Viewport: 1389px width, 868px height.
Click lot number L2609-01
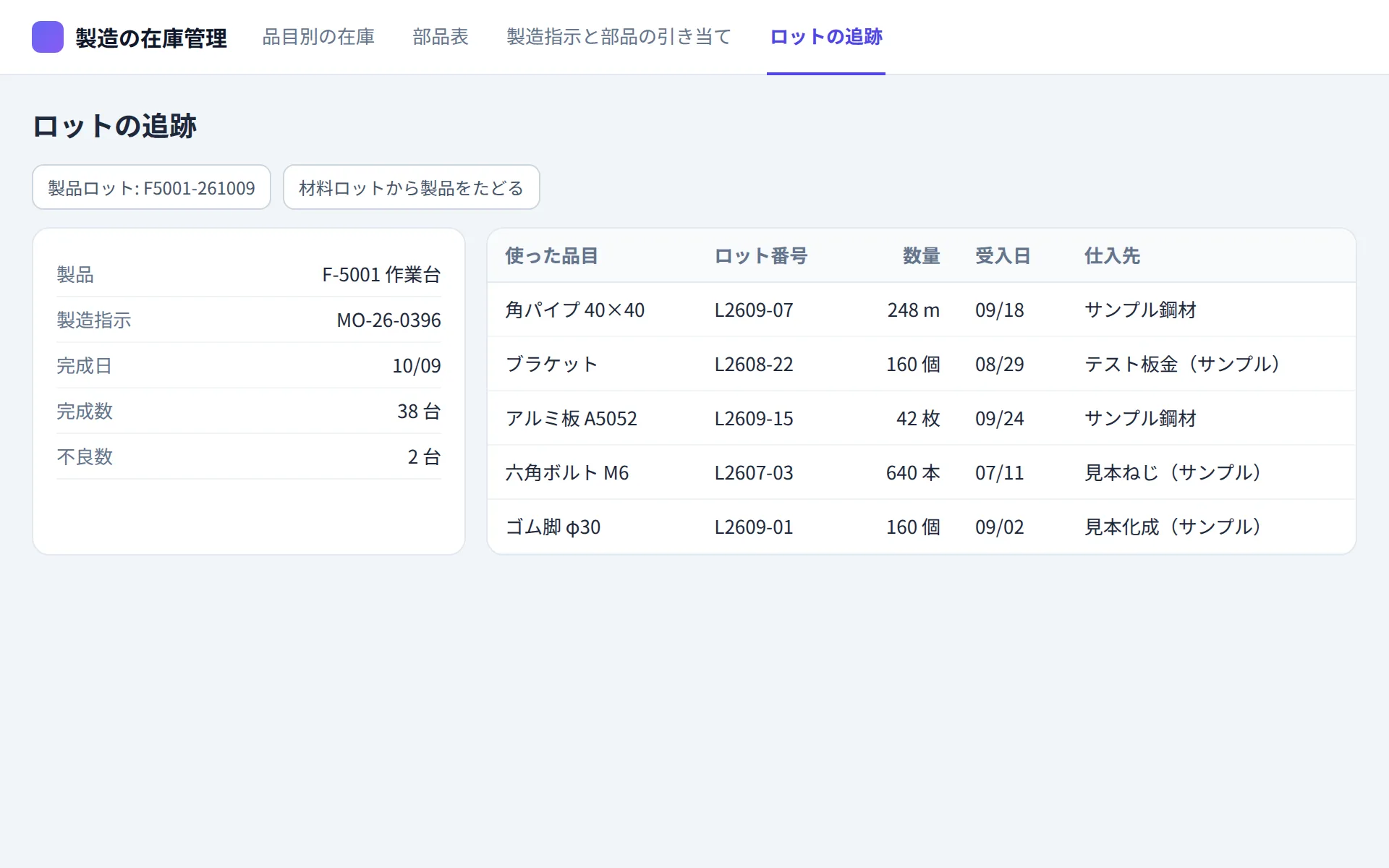coord(754,527)
